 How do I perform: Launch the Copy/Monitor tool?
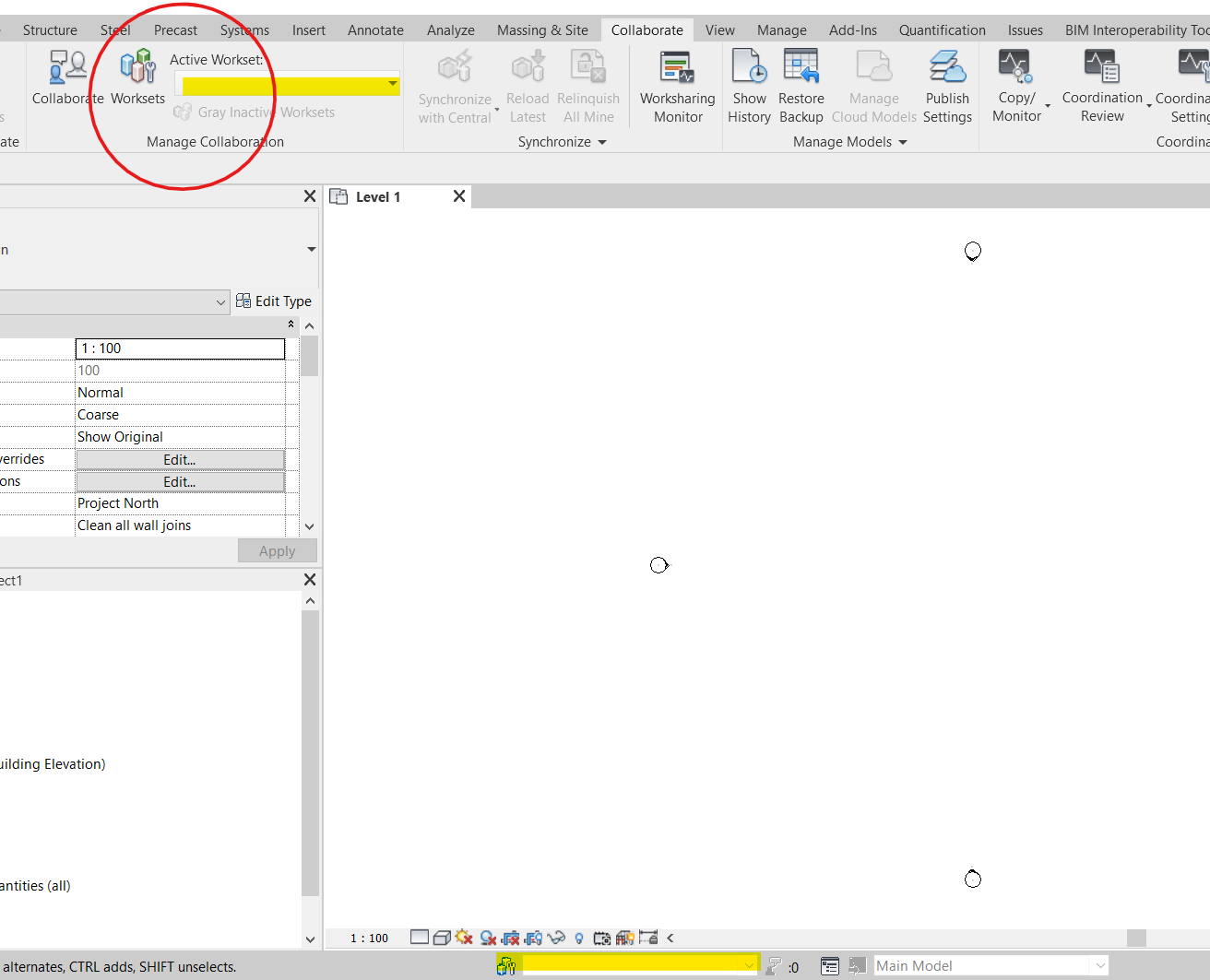coord(1014,86)
